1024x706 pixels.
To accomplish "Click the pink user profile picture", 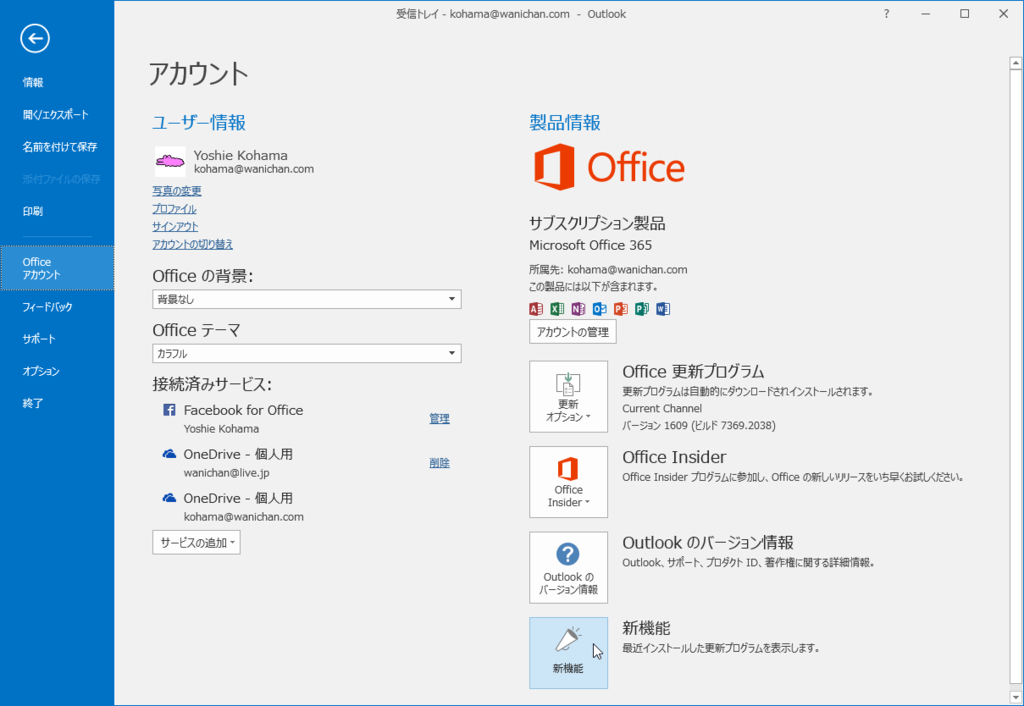I will (x=170, y=161).
